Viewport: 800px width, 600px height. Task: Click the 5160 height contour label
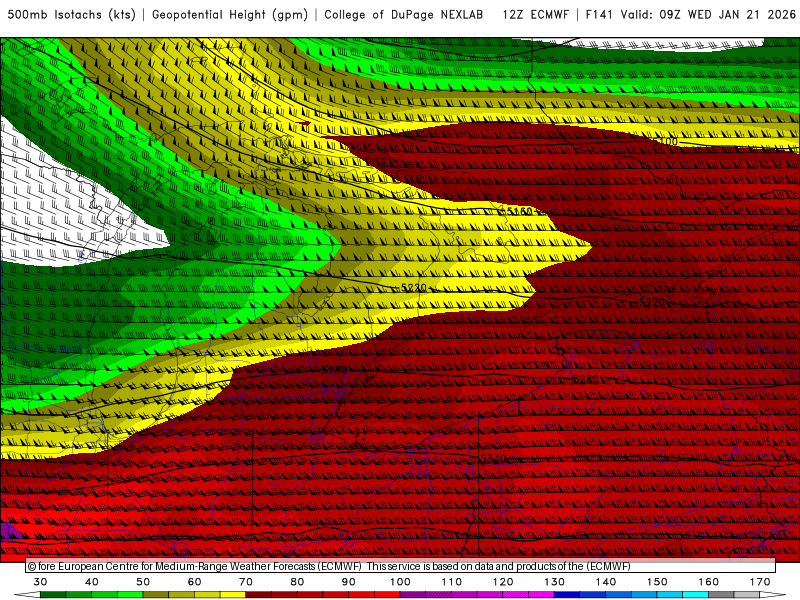tap(519, 211)
